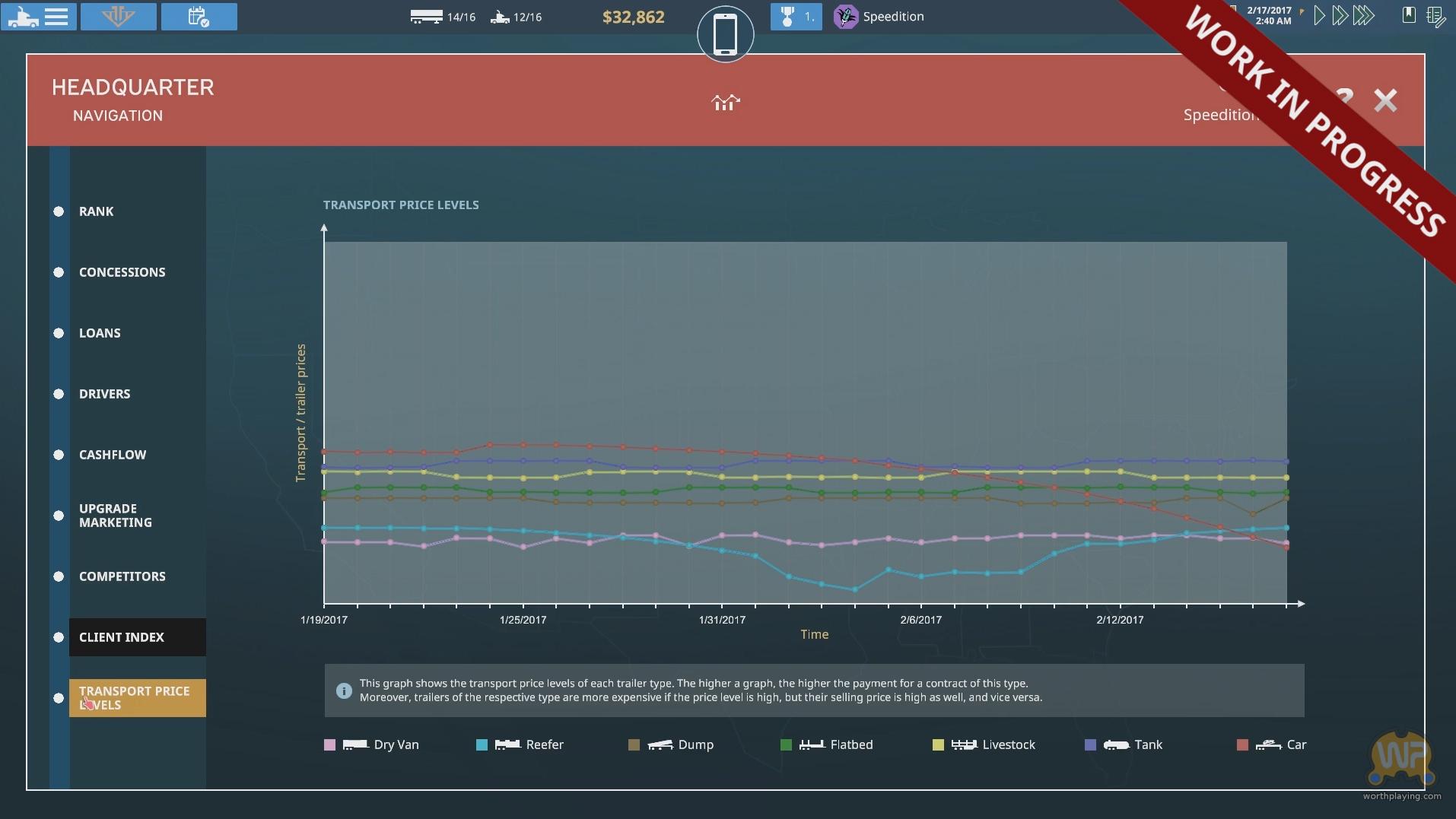Click the Speedition company logo
1456x819 pixels.
point(845,16)
